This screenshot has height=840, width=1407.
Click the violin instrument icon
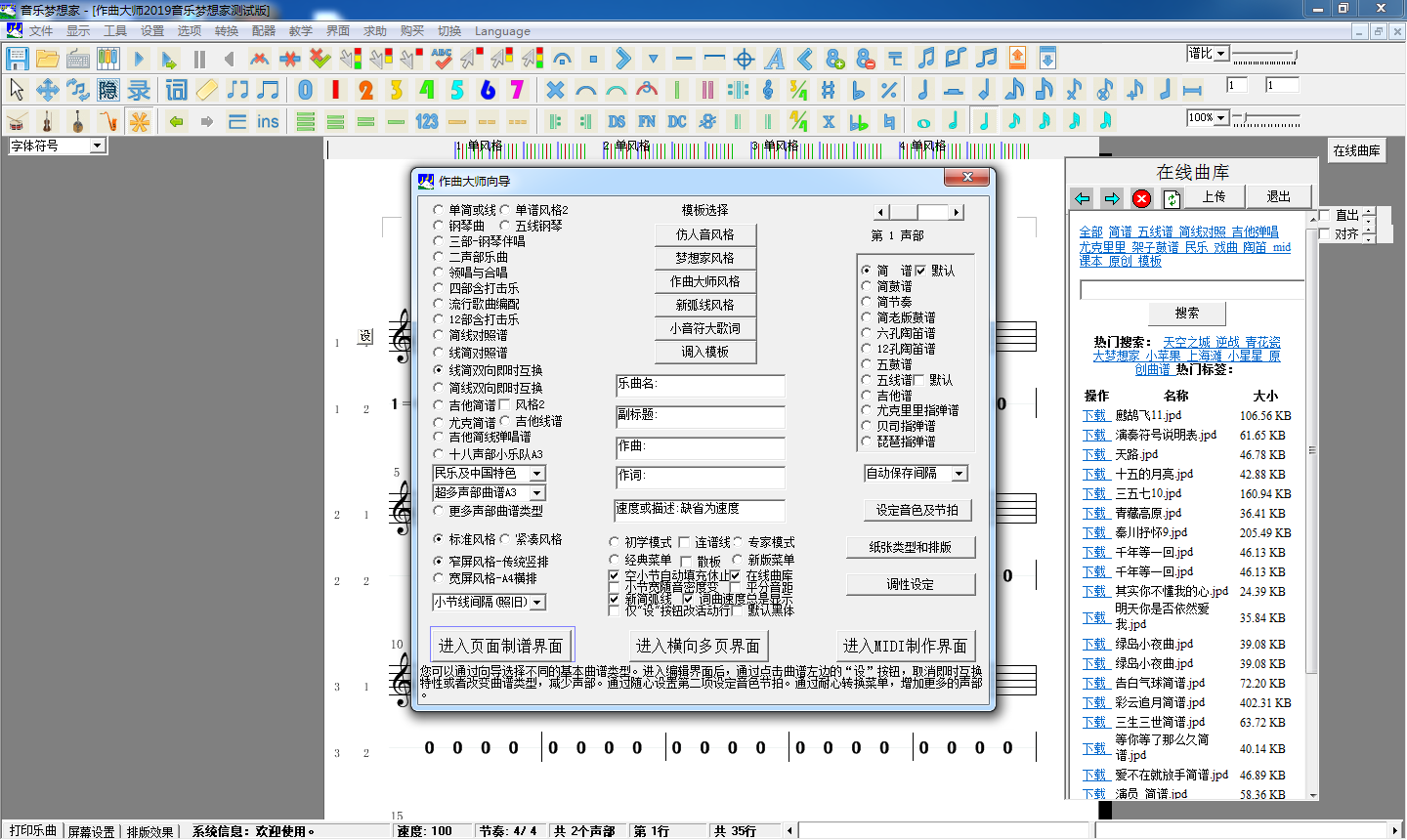(47, 121)
